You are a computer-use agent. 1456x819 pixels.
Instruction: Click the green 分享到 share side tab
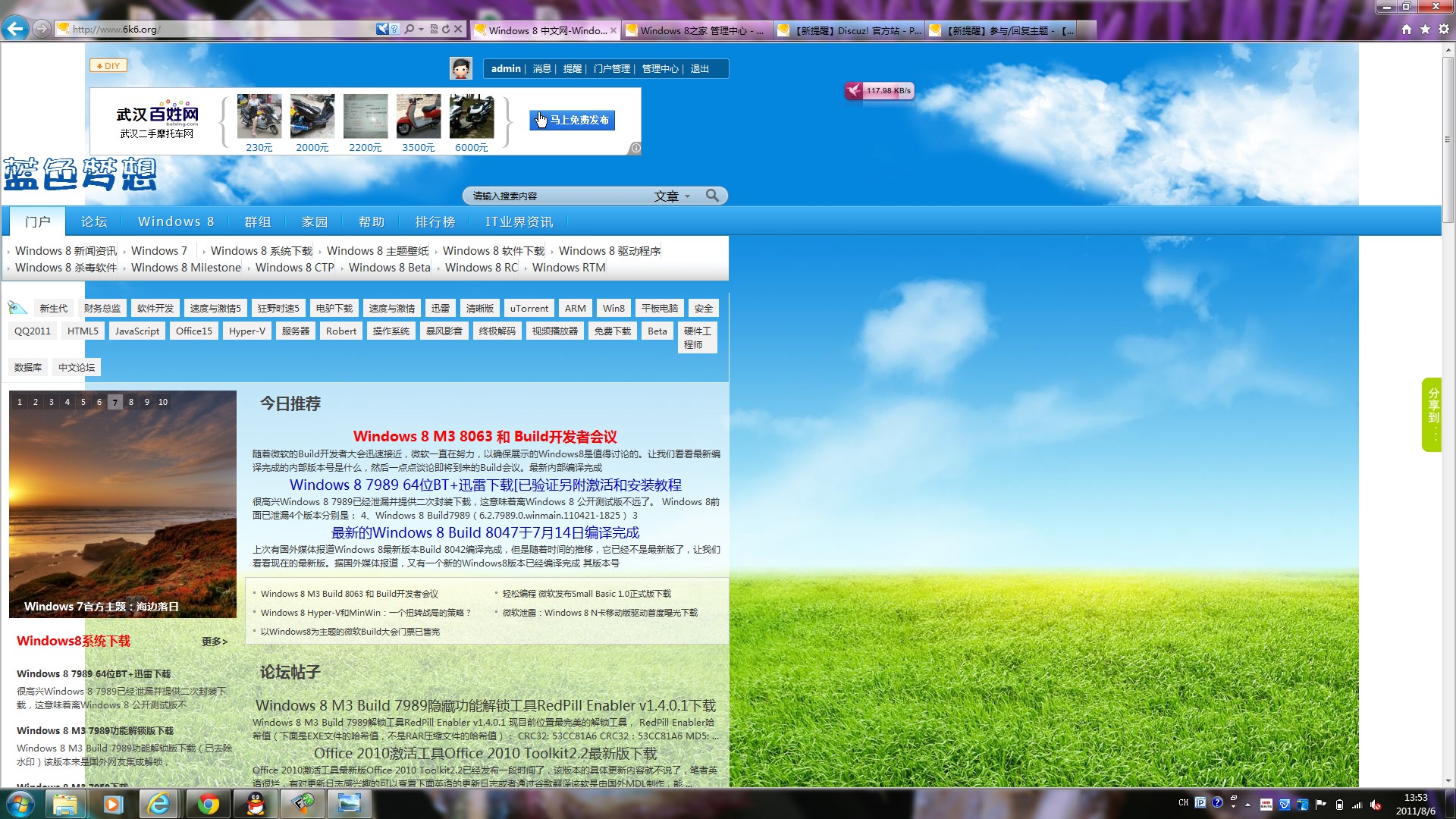click(1432, 414)
